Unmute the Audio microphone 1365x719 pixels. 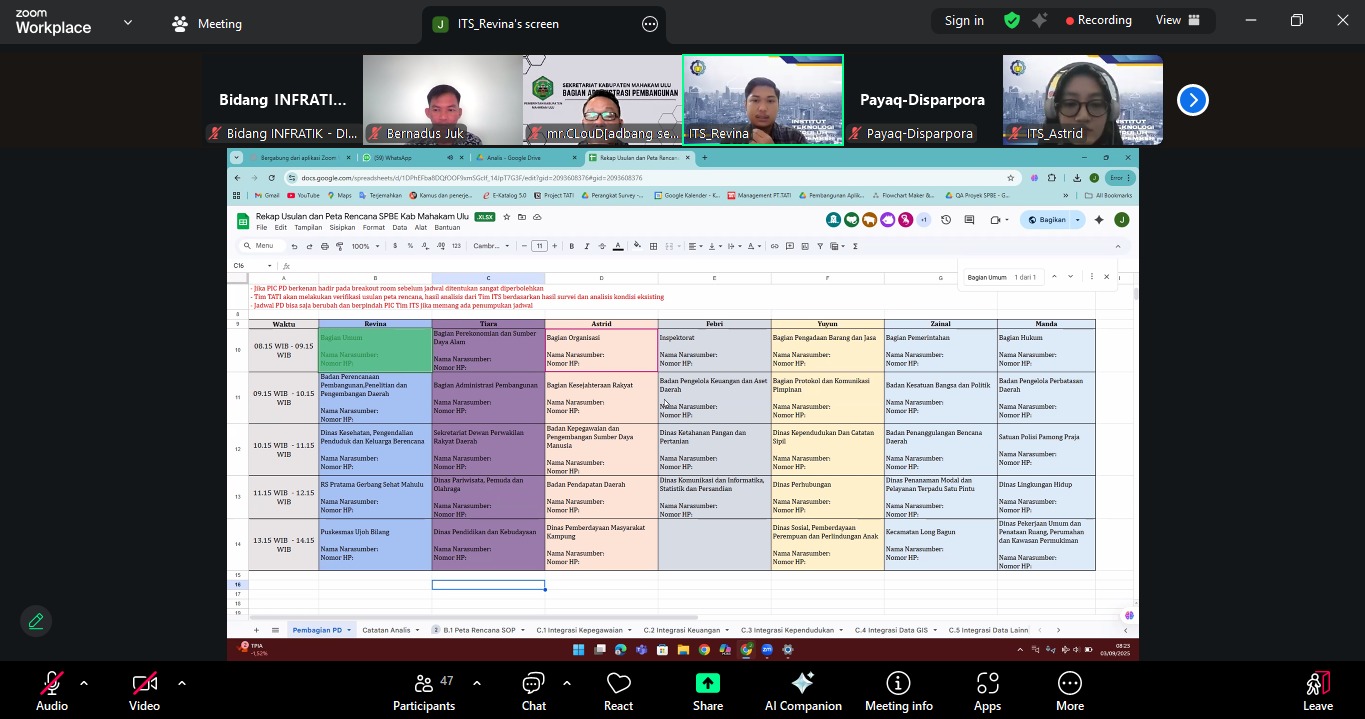(51, 691)
